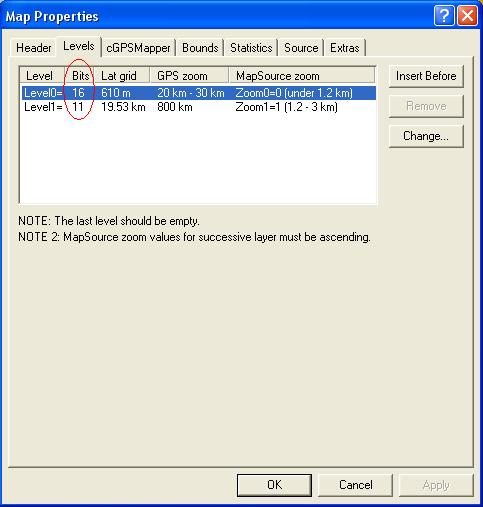Select the Level0= row
The image size is (483, 507).
point(199,93)
